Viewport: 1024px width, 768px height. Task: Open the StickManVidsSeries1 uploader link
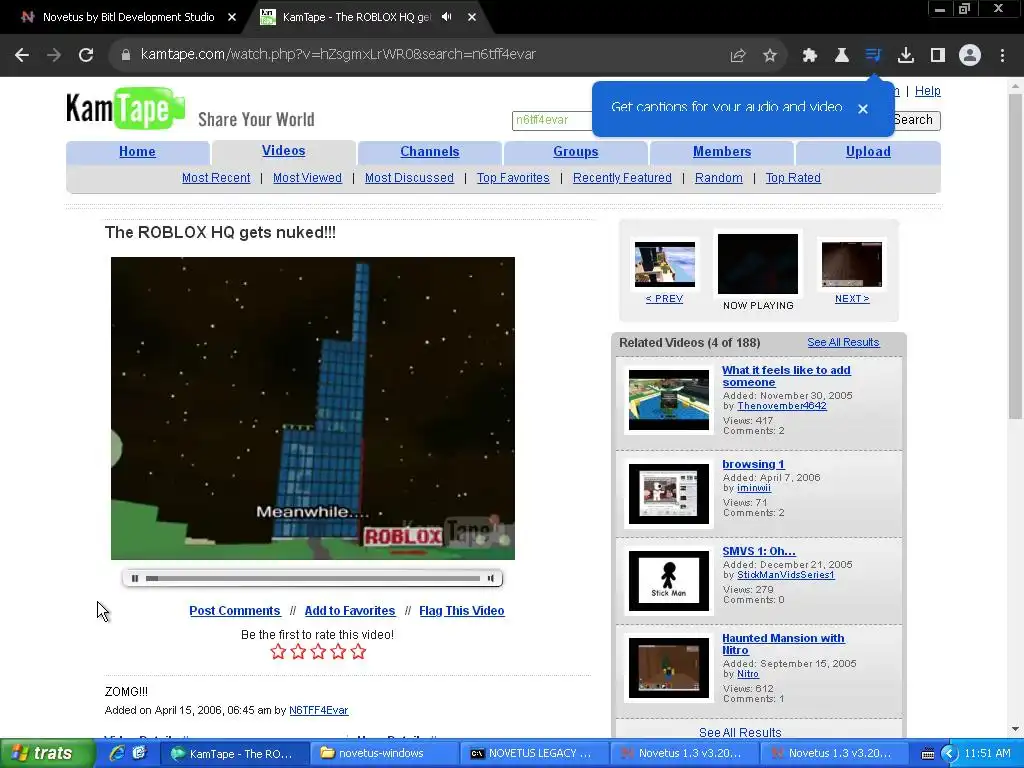[x=786, y=575]
